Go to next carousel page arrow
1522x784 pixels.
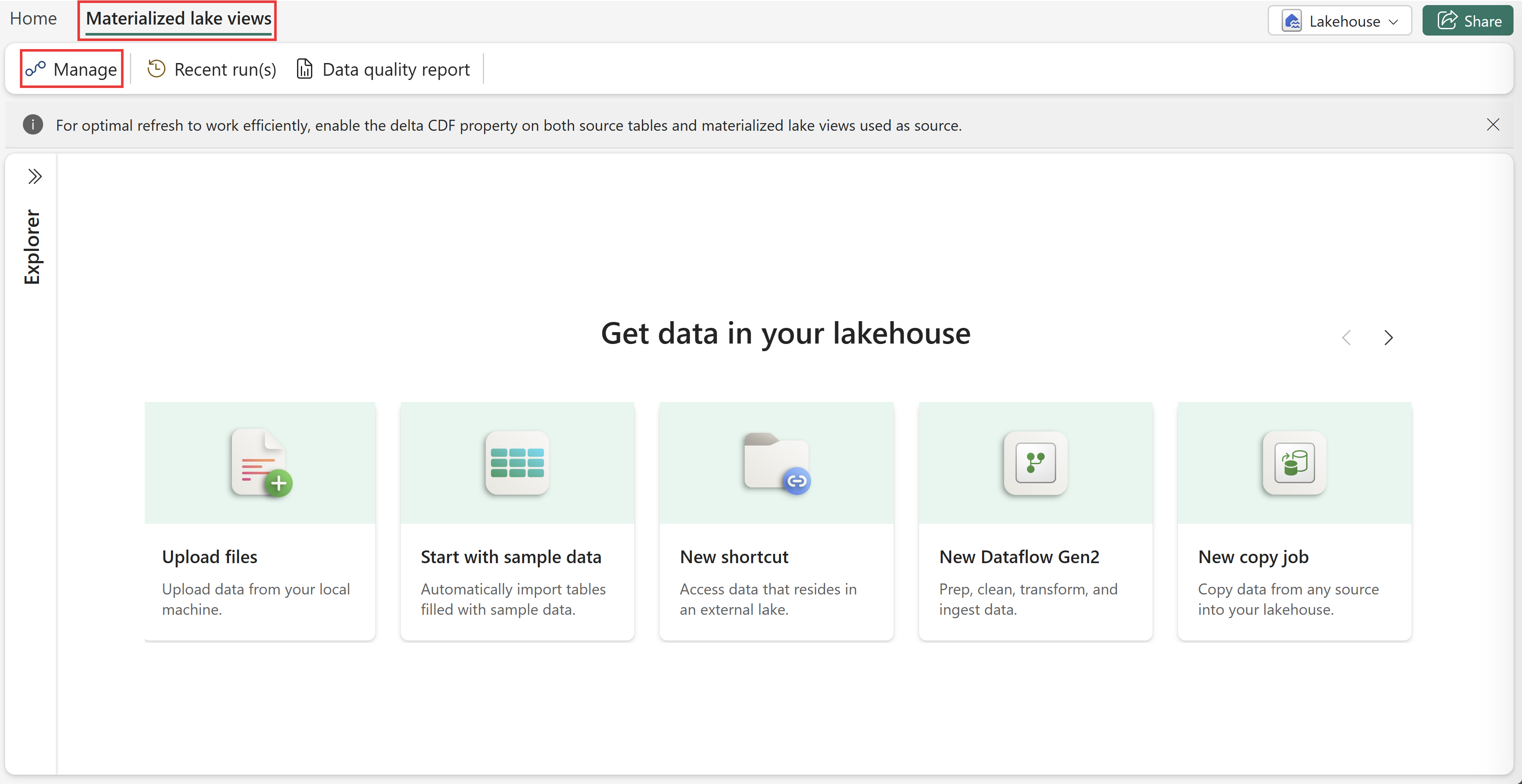pyautogui.click(x=1388, y=337)
